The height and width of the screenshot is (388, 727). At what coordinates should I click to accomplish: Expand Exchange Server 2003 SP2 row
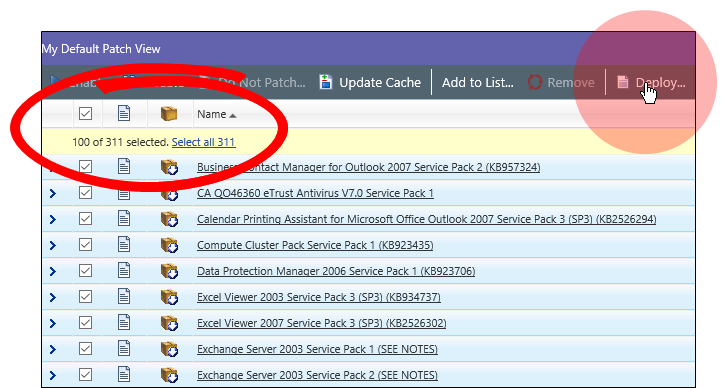coord(53,375)
